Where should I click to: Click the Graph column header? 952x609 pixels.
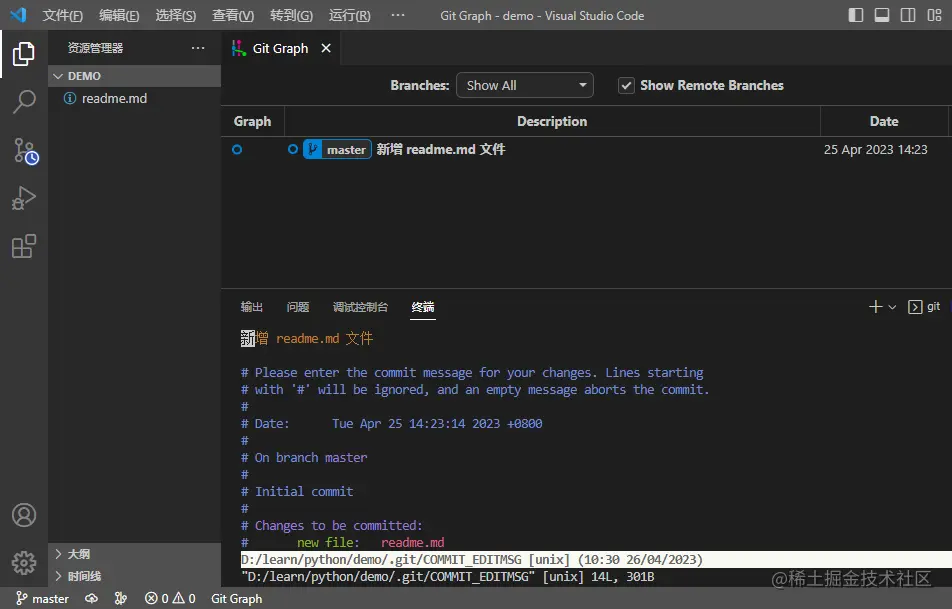click(x=253, y=121)
